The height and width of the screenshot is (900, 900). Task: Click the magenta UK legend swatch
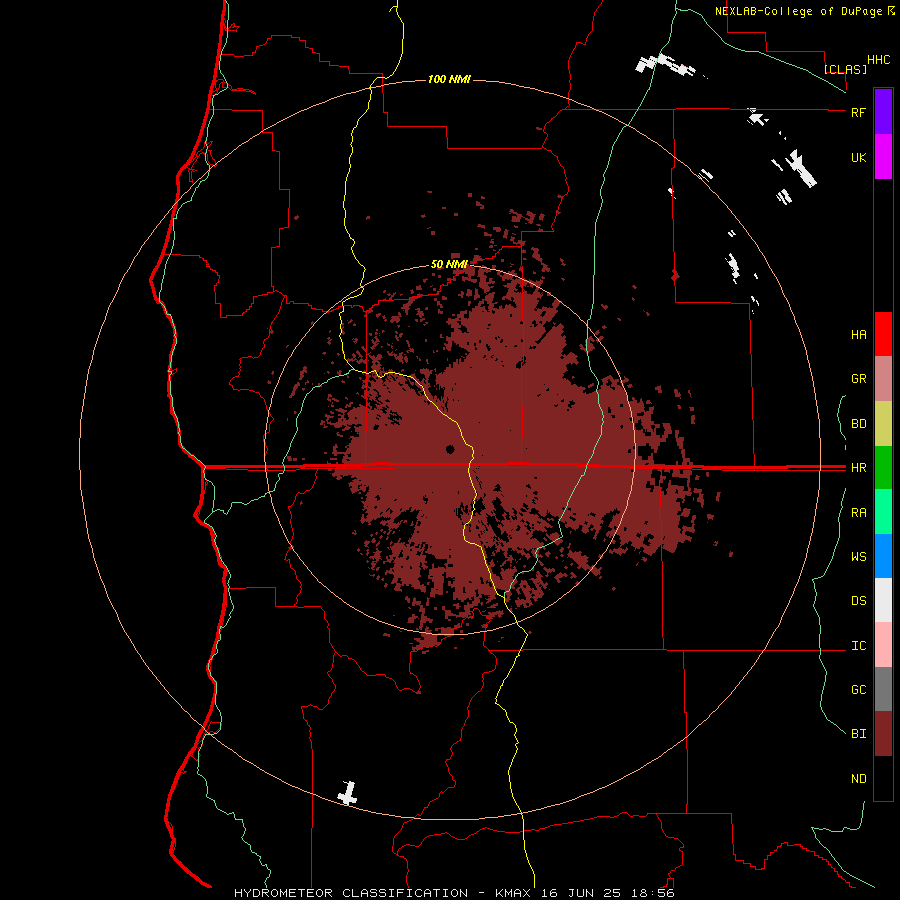pos(883,157)
